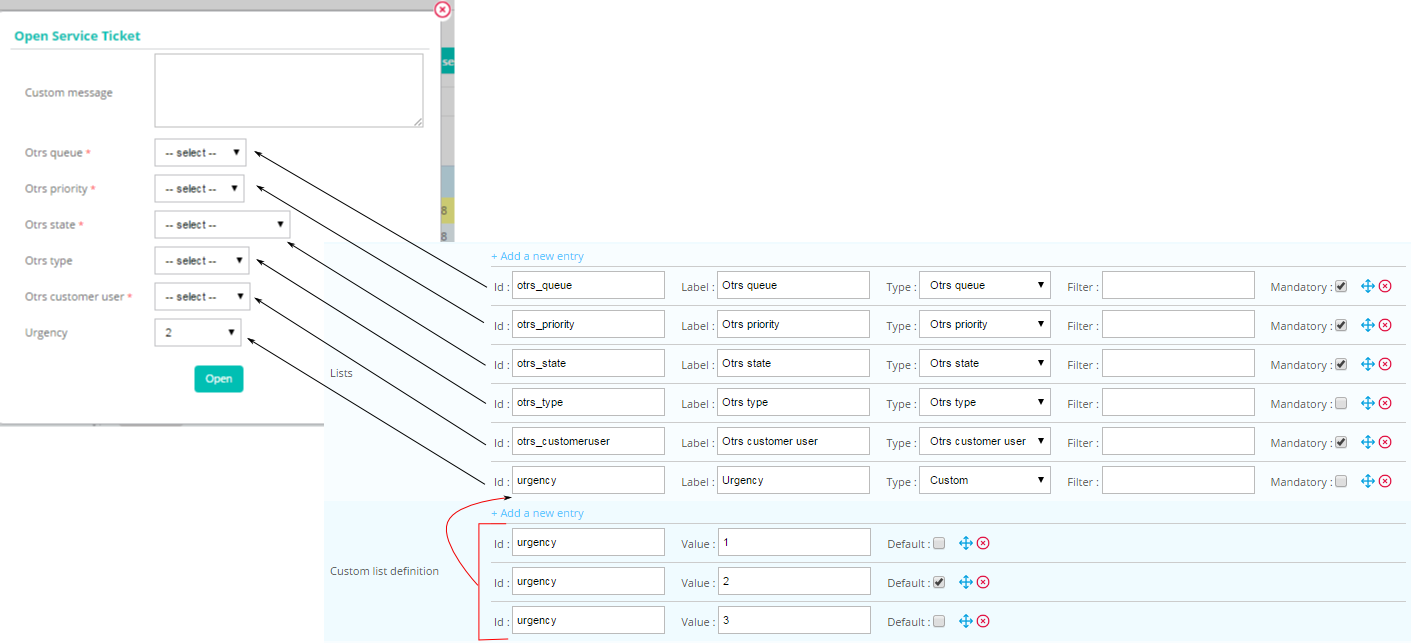Open the Otrs queue select dropdown in ticket form
Viewport: 1411px width, 643px height.
coord(200,153)
